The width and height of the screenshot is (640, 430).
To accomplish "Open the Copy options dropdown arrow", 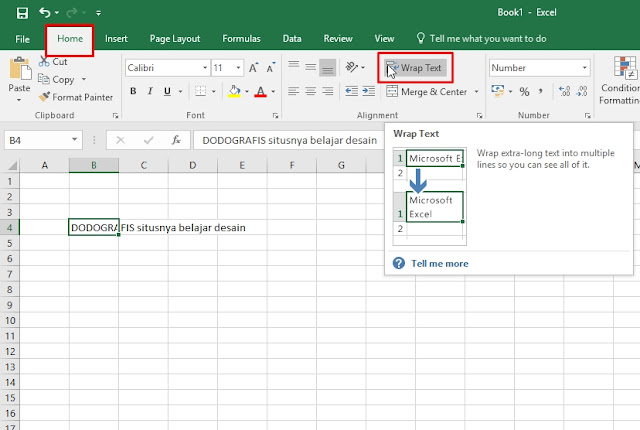I will tap(84, 79).
